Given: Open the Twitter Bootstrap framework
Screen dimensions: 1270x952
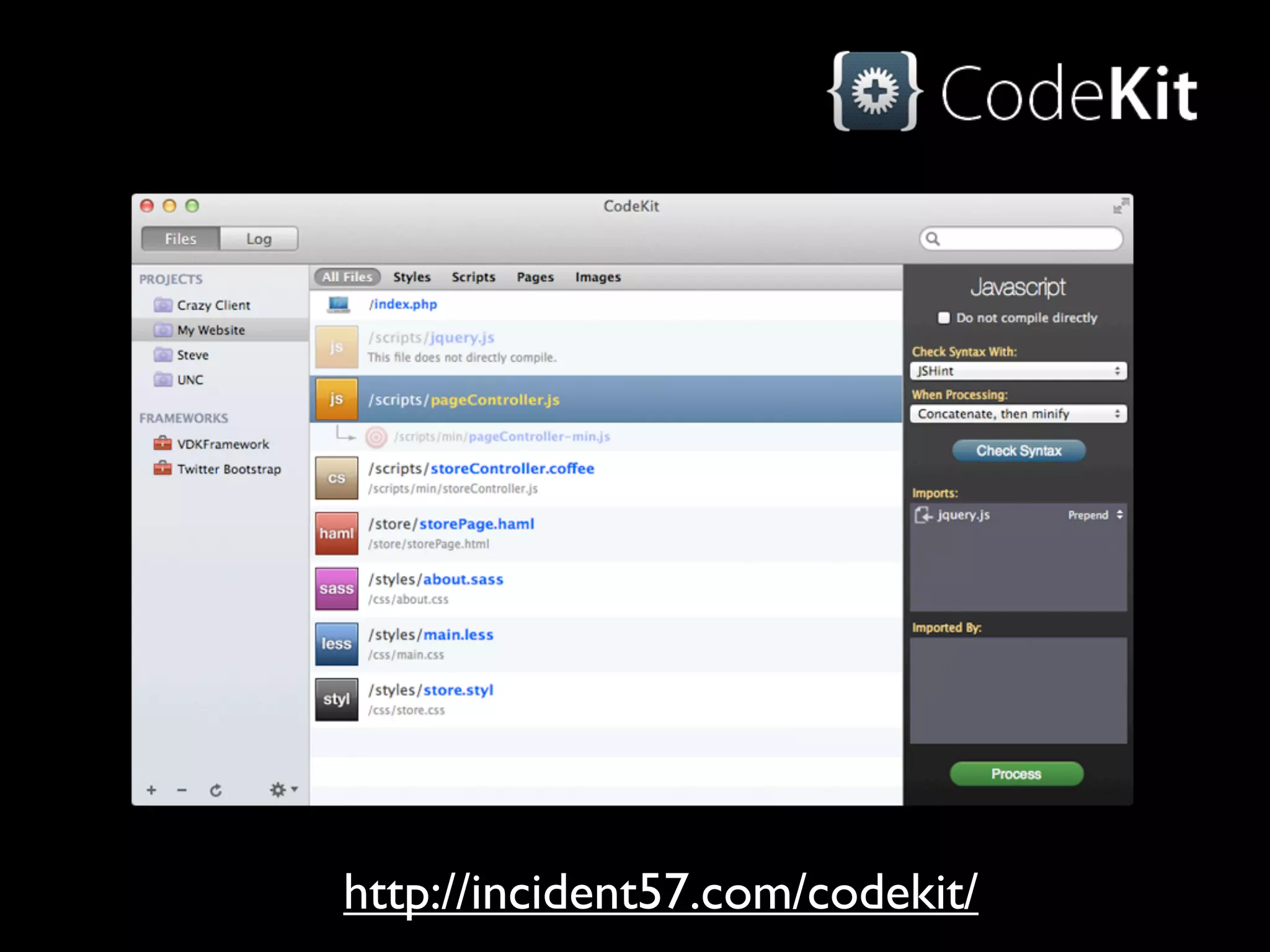Looking at the screenshot, I should [228, 469].
